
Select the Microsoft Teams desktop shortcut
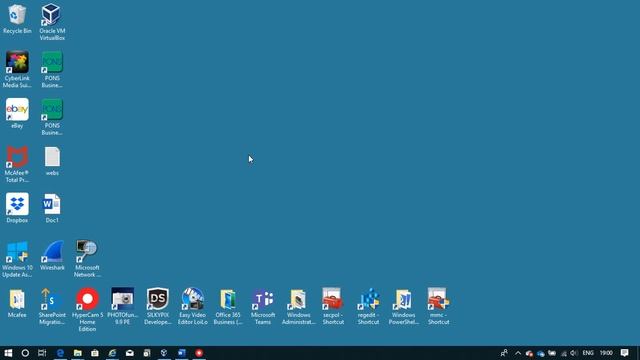point(263,306)
